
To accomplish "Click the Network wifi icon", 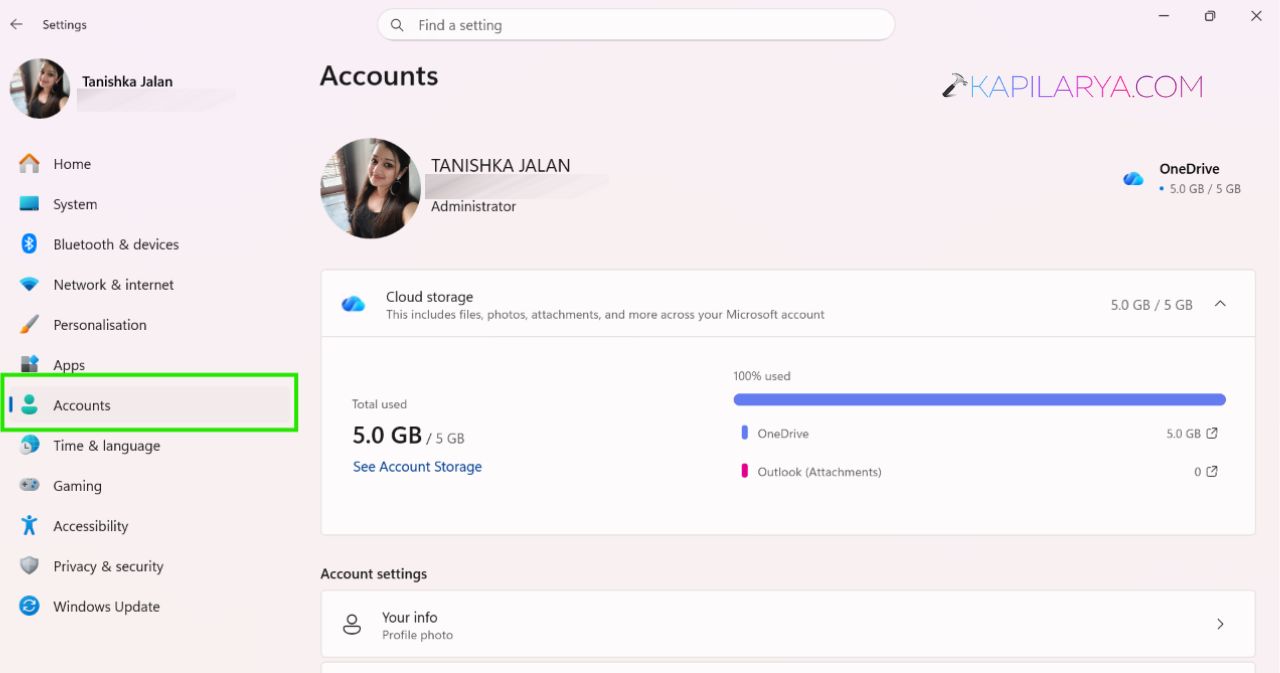I will 30,284.
